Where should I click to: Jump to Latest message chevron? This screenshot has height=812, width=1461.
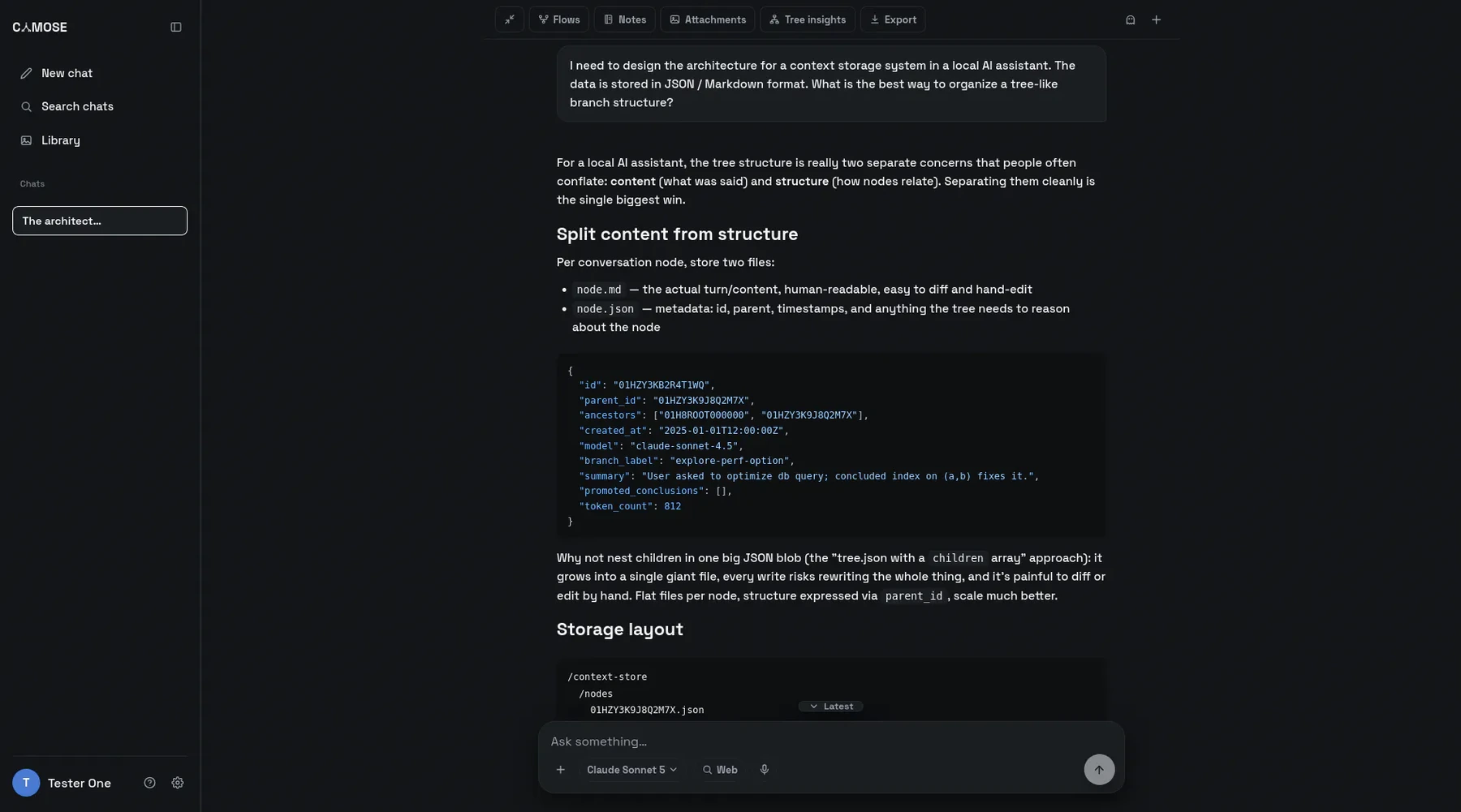830,707
